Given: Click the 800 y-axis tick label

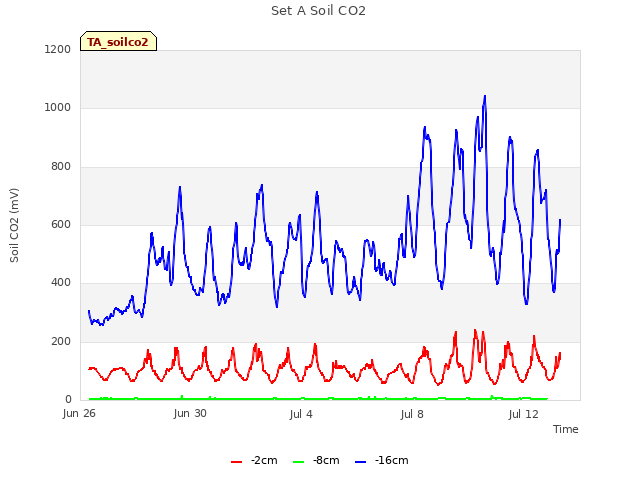Looking at the screenshot, I should click(x=61, y=166).
